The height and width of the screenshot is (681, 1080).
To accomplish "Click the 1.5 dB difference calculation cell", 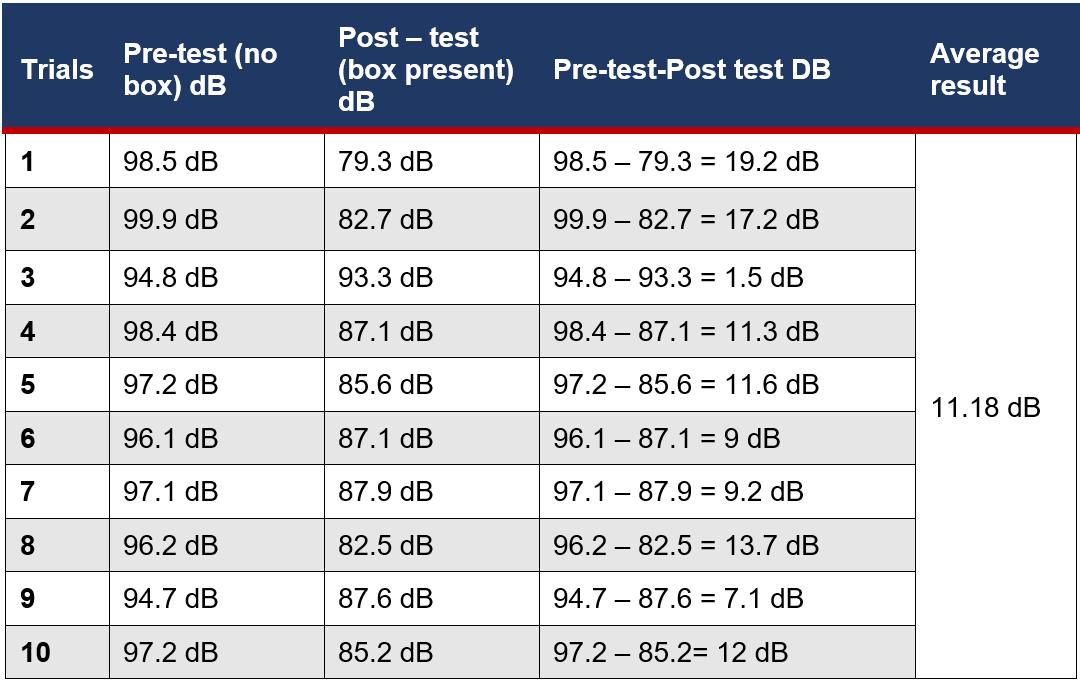I will point(678,277).
